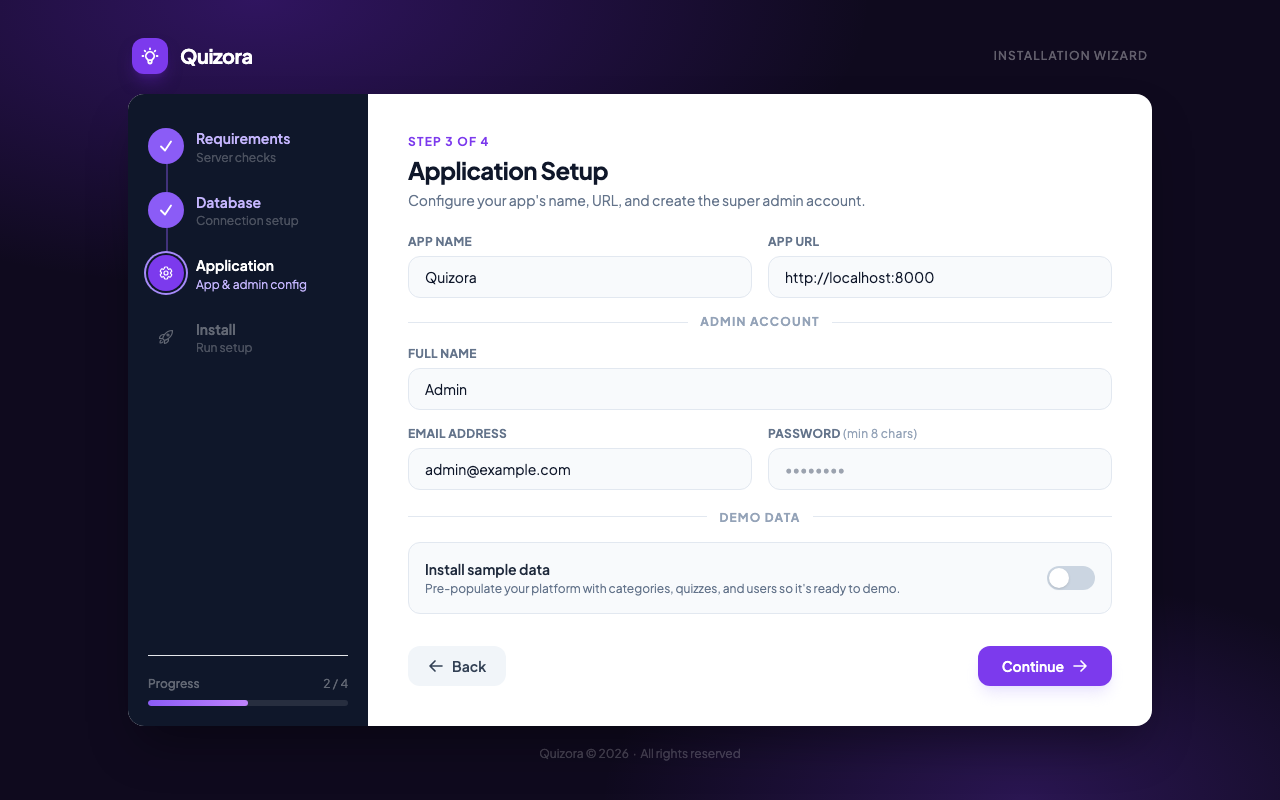Focus the Password field

pos(940,469)
